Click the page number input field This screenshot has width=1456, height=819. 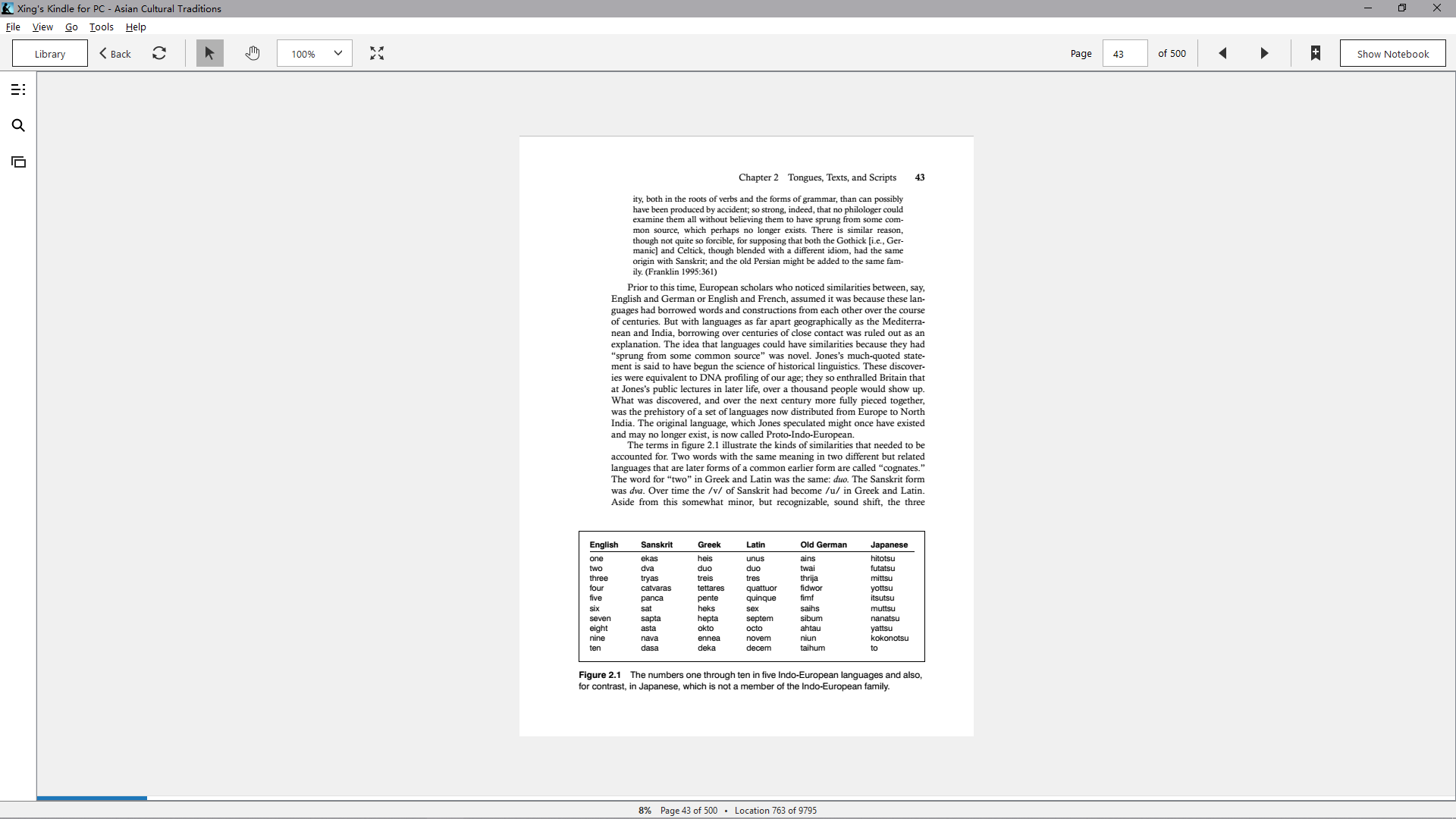tap(1125, 54)
